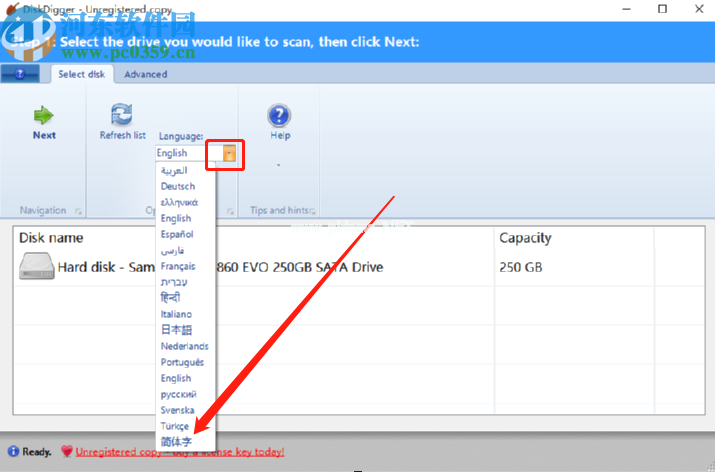Click the hard disk drive icon

click(x=36, y=267)
